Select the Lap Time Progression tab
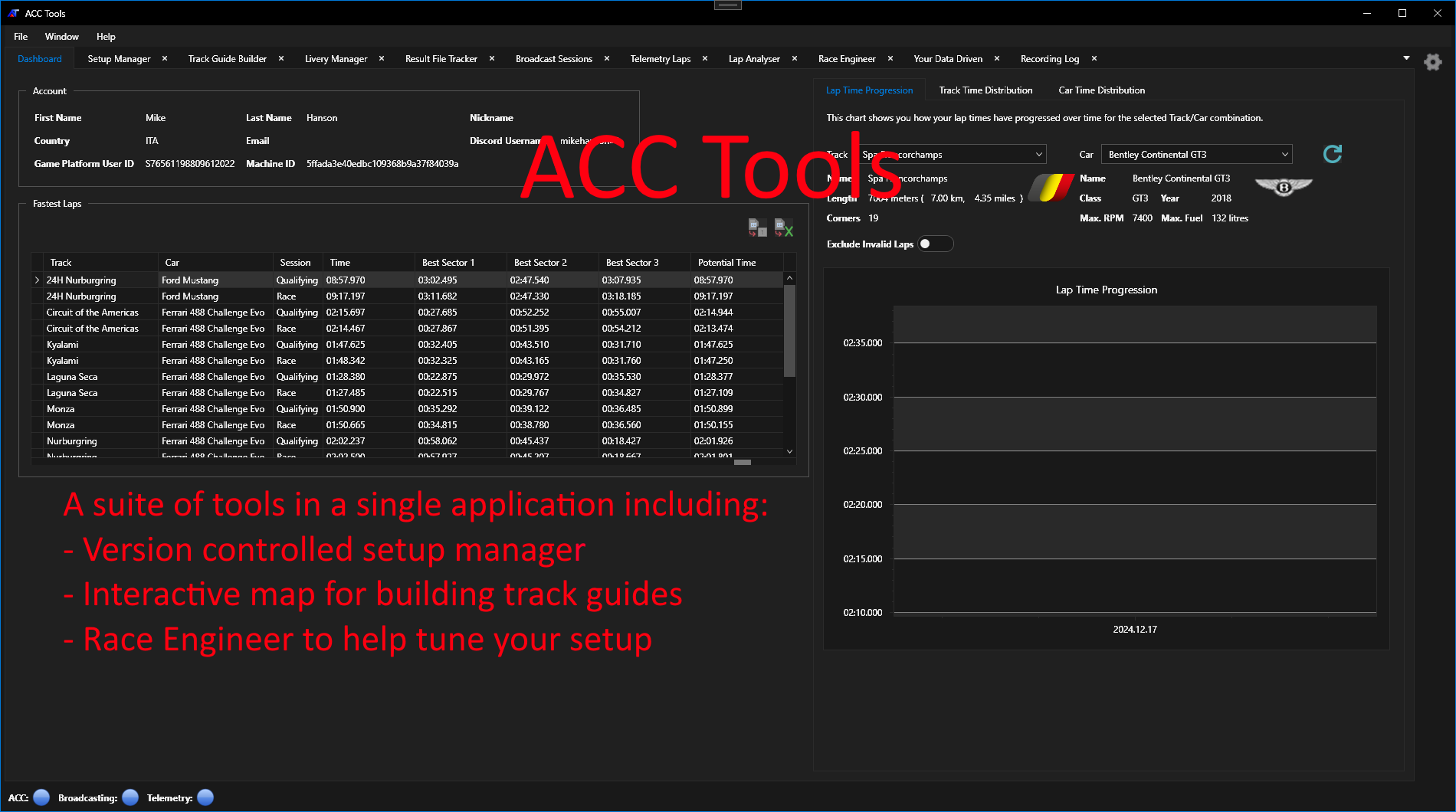1456x812 pixels. tap(870, 90)
